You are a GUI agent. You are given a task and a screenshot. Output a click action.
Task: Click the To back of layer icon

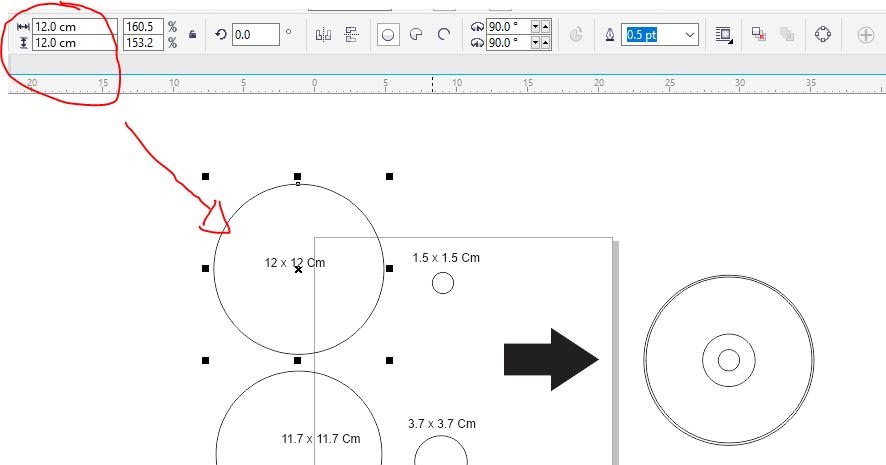[787, 34]
